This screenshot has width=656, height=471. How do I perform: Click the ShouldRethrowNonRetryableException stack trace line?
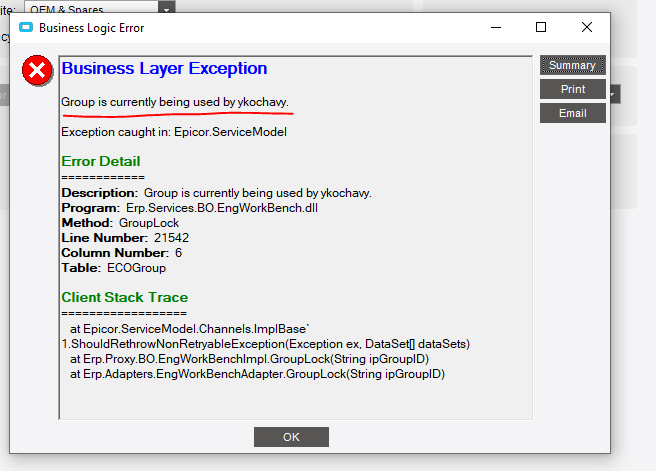[266, 344]
